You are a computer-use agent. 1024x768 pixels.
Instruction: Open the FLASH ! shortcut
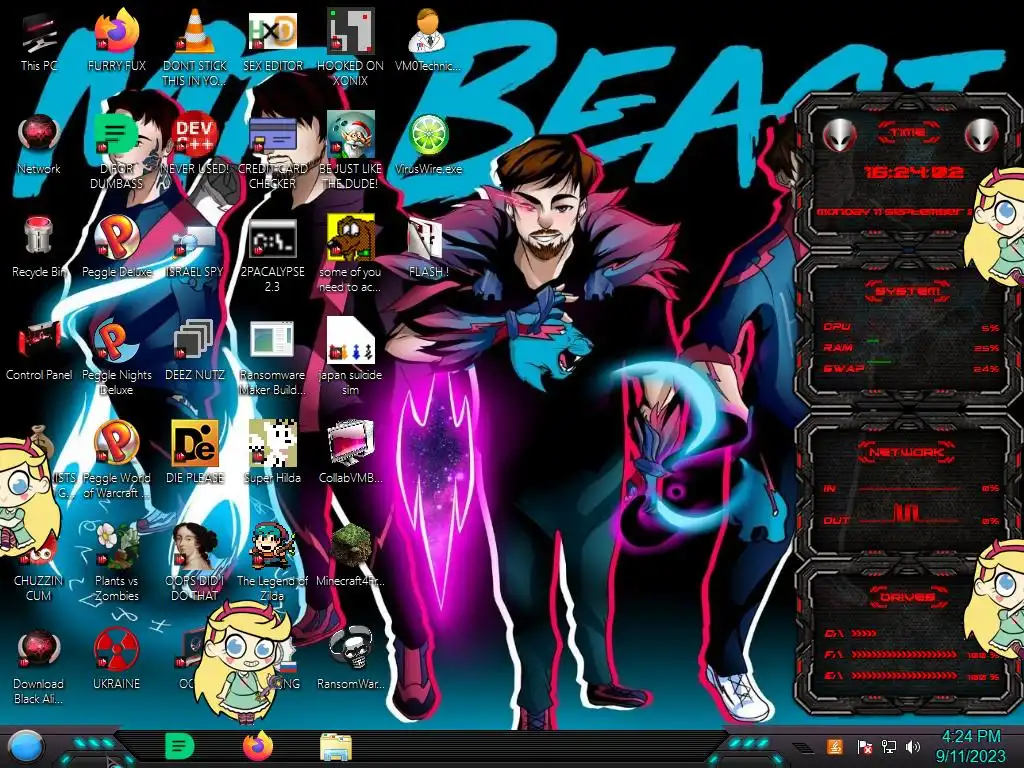[428, 248]
